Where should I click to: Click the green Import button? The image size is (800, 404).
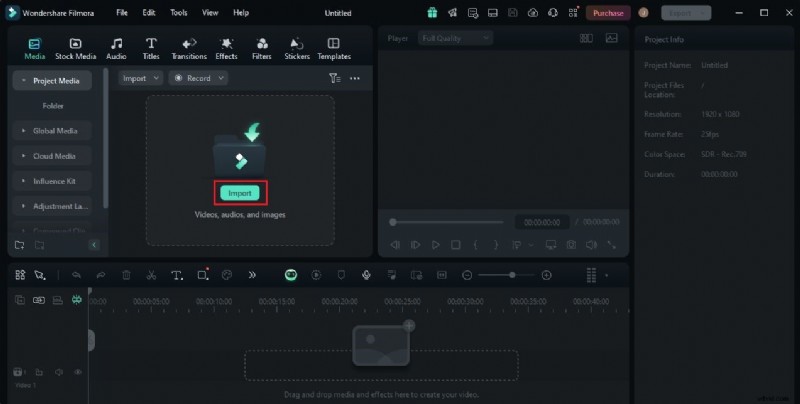(240, 193)
